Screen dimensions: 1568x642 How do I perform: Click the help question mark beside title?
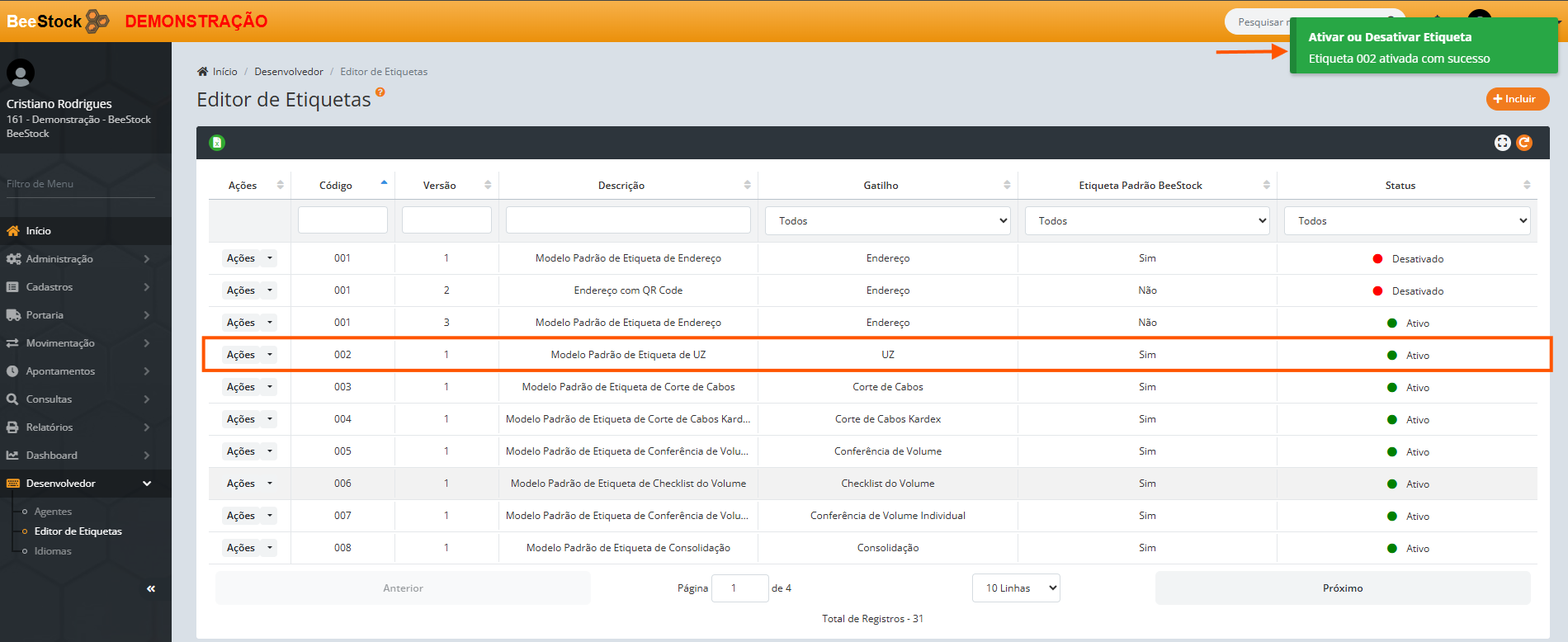pos(380,92)
